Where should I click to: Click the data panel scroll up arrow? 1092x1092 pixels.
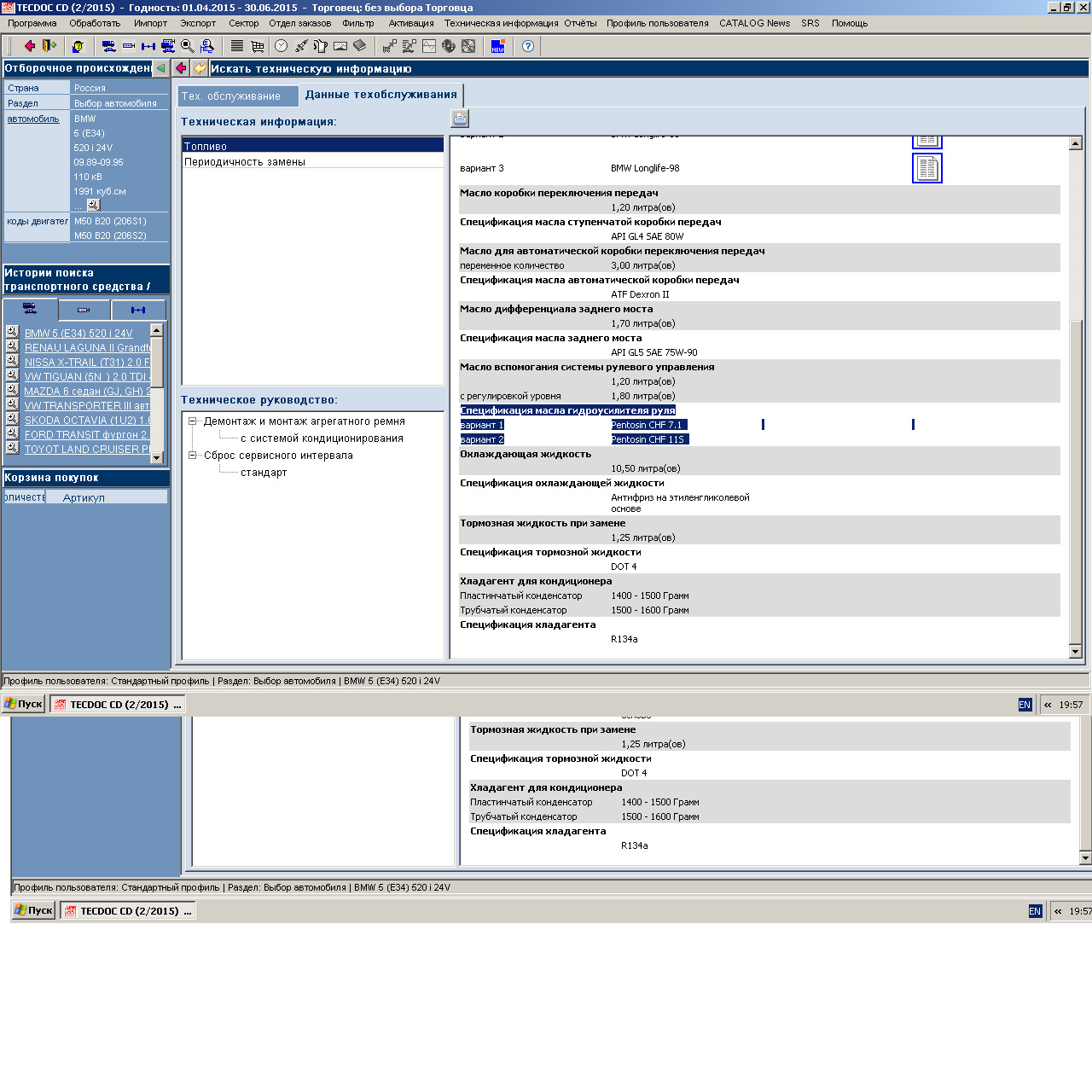pyautogui.click(x=1075, y=143)
